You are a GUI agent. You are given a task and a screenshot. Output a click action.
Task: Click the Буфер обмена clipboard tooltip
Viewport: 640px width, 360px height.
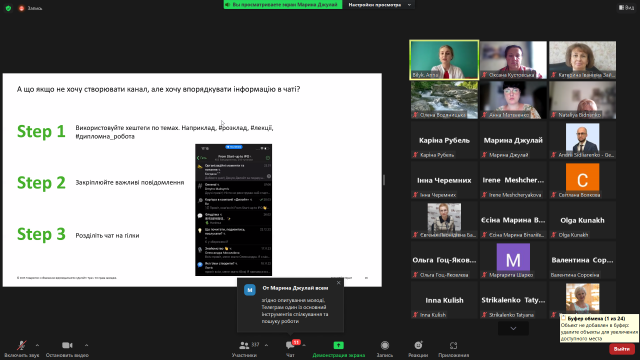point(599,328)
